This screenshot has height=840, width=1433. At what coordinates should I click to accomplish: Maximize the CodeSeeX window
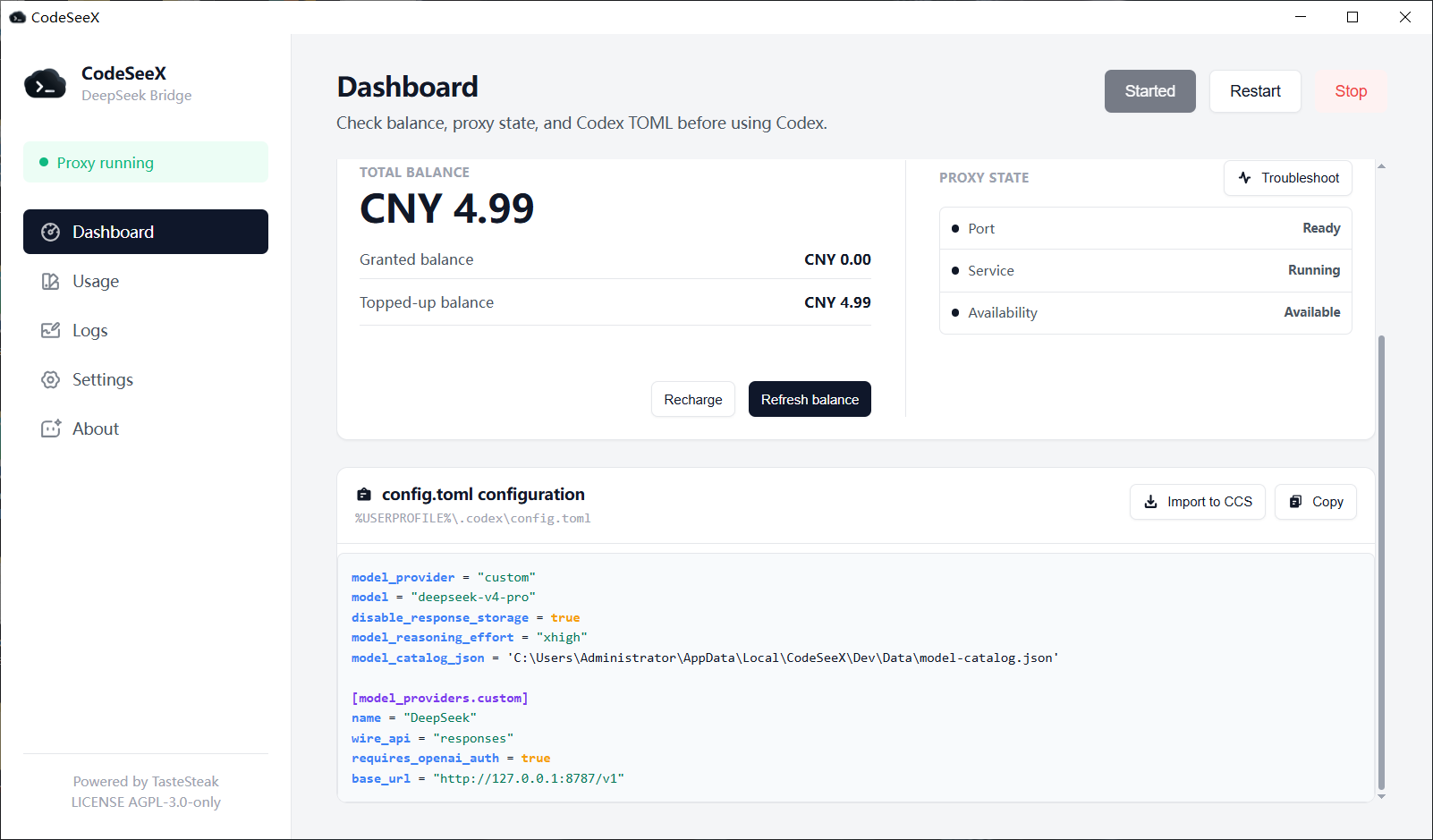(x=1352, y=17)
